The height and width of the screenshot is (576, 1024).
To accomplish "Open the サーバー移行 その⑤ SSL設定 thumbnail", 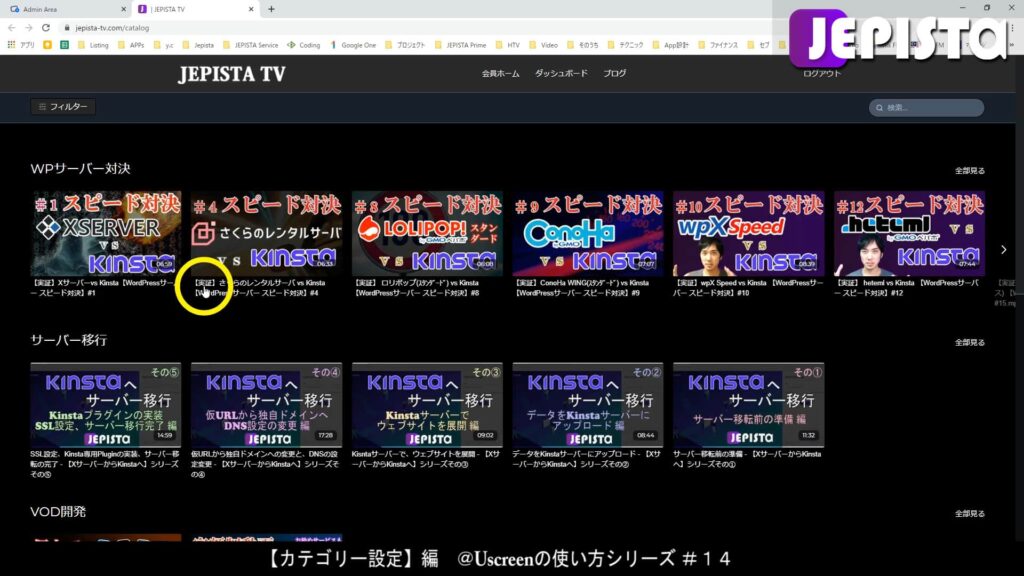I will tap(106, 405).
